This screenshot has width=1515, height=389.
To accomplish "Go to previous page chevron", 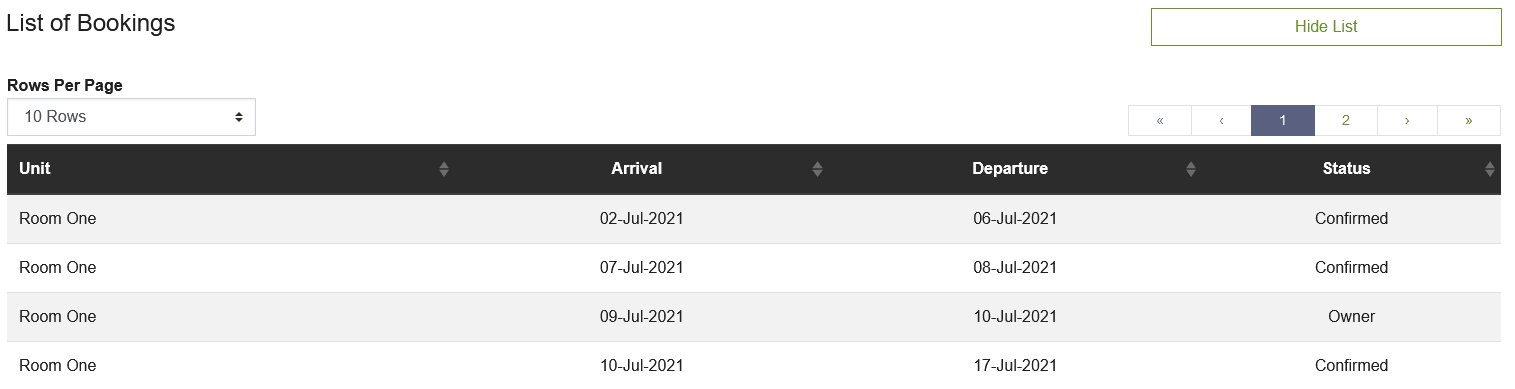I will tap(1221, 120).
